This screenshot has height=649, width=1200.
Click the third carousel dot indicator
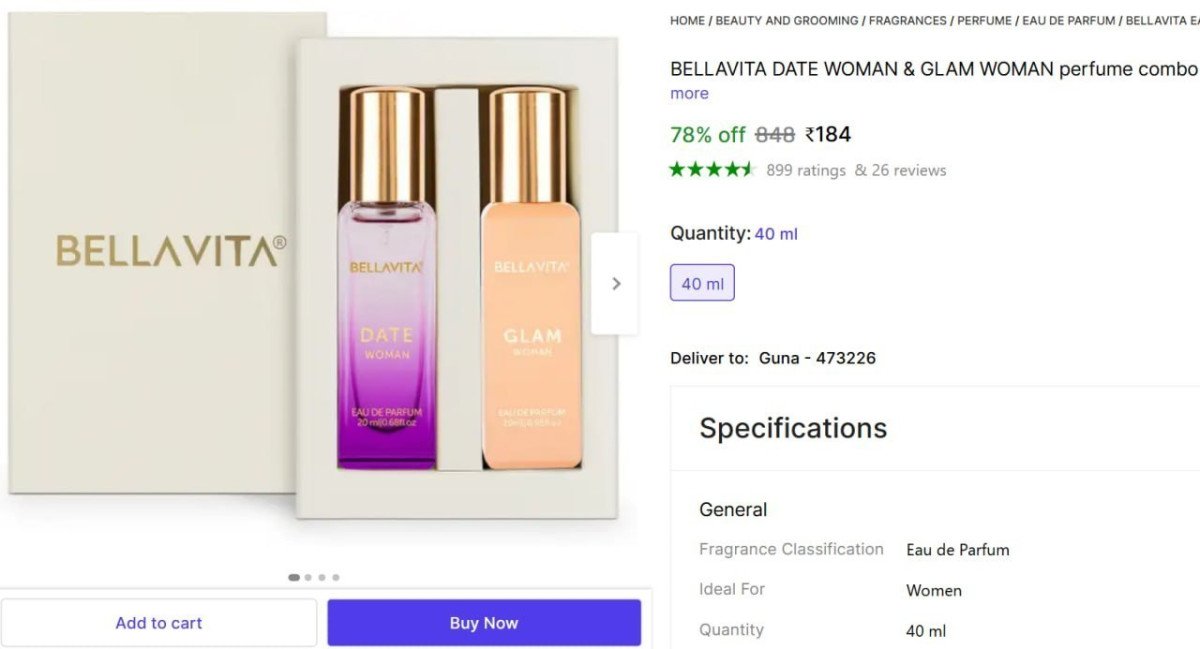coord(322,577)
